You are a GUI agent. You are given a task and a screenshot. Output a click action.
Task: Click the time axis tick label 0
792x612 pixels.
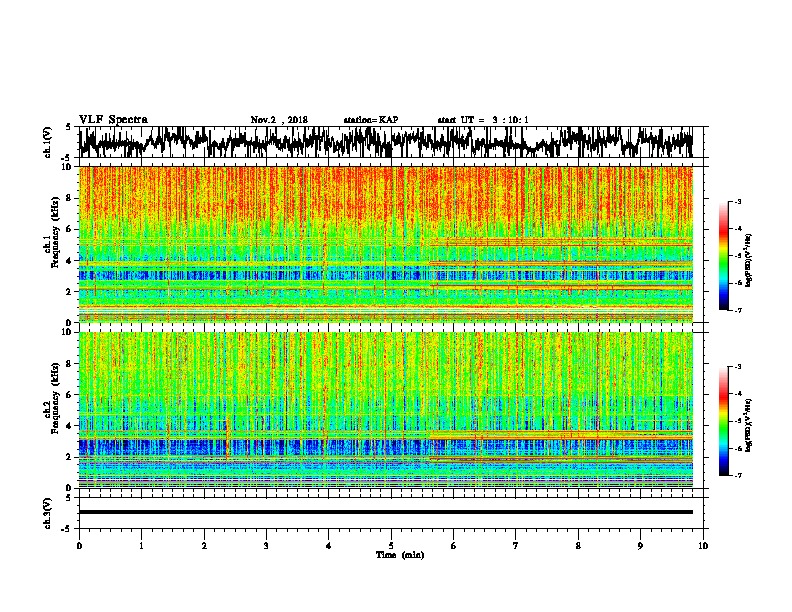click(x=79, y=546)
